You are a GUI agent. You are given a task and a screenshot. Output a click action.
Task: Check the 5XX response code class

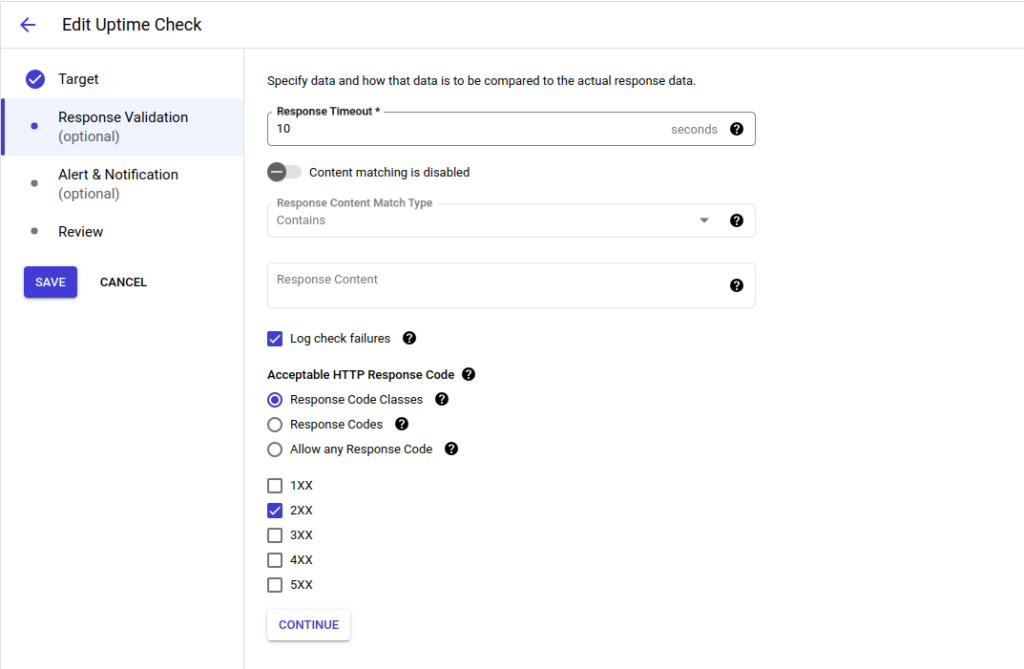point(275,584)
